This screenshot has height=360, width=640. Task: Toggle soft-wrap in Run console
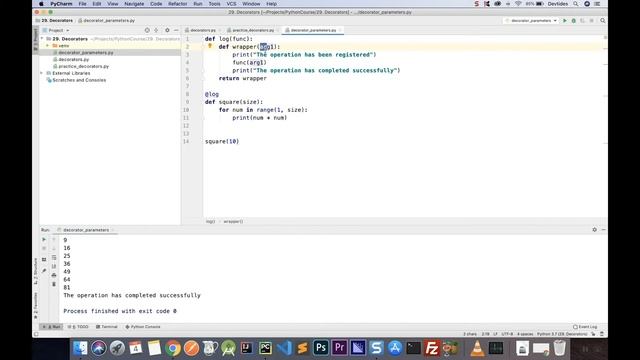[x=54, y=258]
